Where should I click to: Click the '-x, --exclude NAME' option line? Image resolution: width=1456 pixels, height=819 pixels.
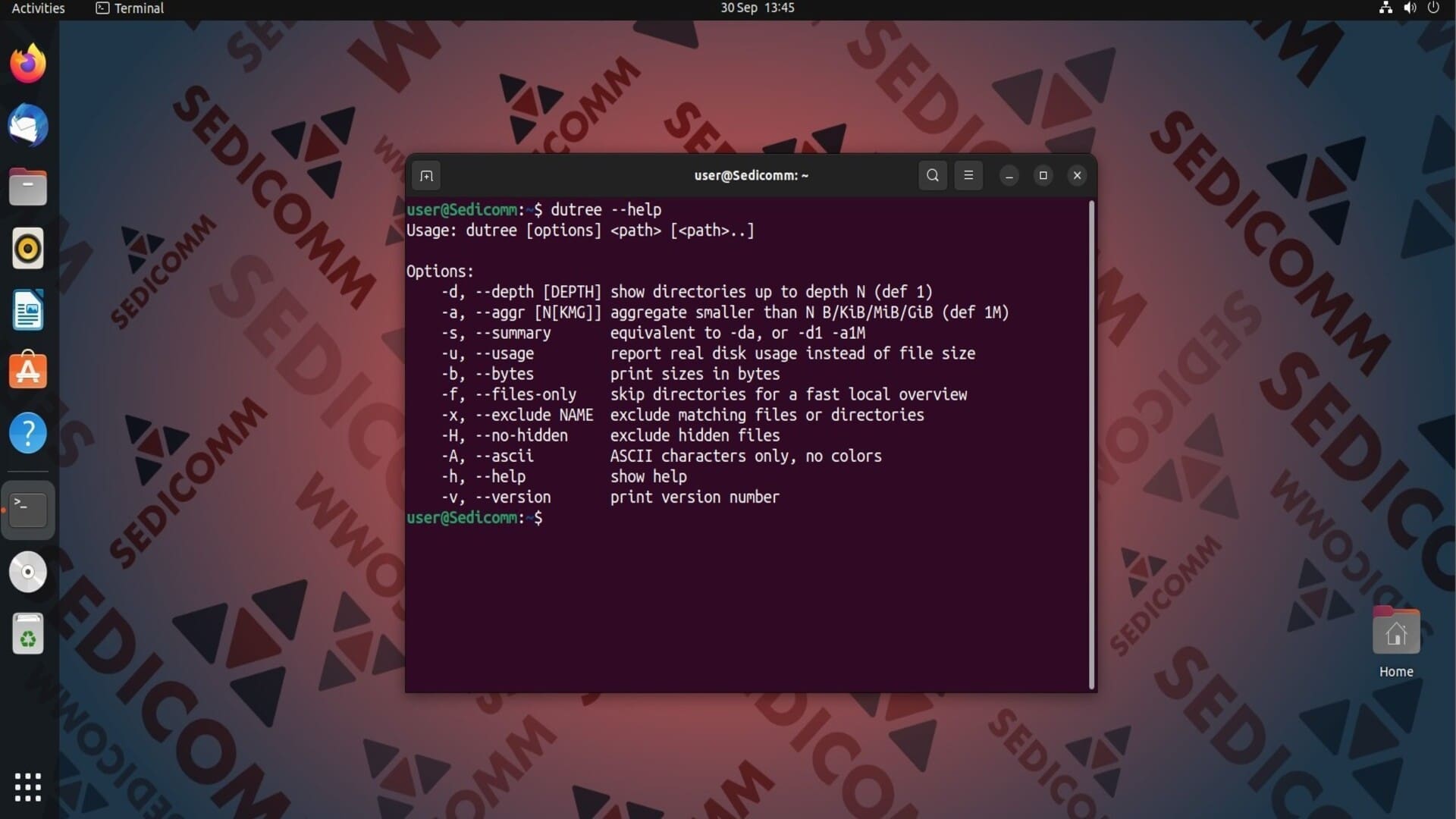click(682, 415)
